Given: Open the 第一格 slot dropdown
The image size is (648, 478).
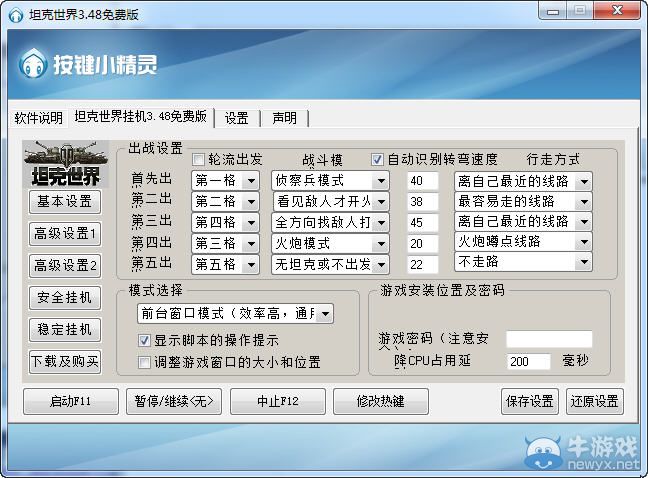Looking at the screenshot, I should pyautogui.click(x=226, y=181).
